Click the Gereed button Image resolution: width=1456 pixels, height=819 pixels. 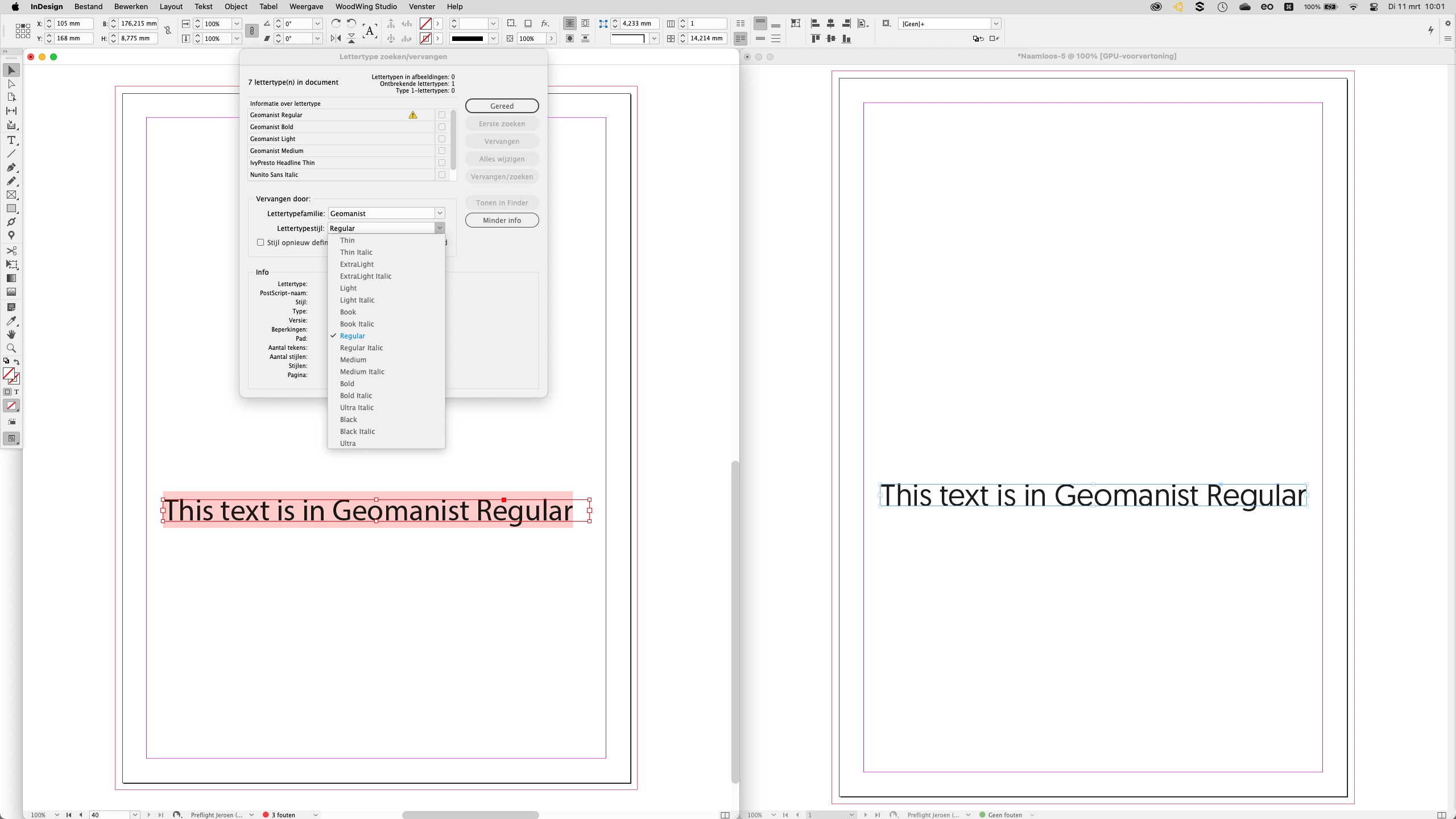(502, 106)
